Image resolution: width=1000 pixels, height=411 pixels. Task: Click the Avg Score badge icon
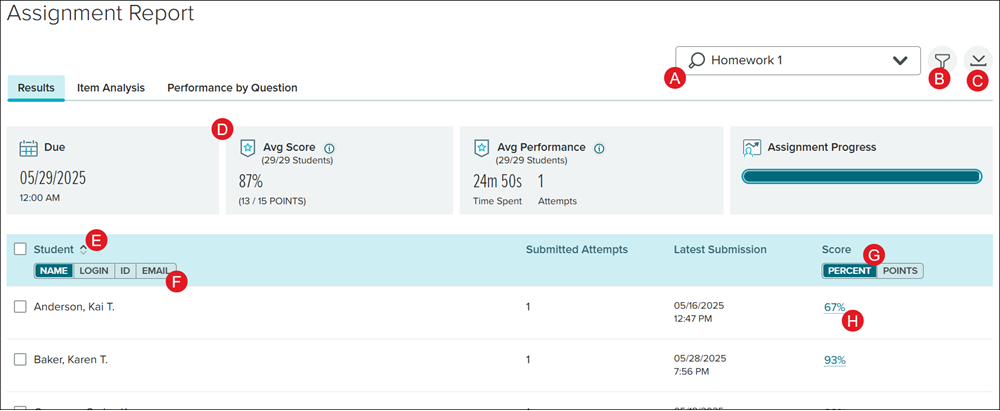pyautogui.click(x=247, y=148)
